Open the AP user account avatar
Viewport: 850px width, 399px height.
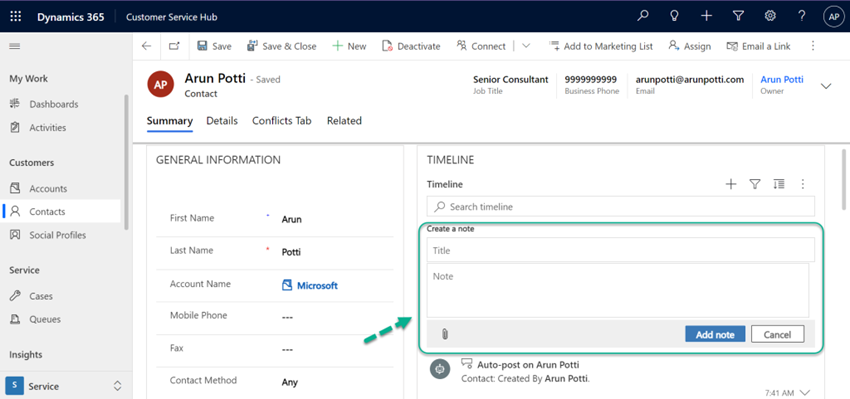tap(833, 17)
